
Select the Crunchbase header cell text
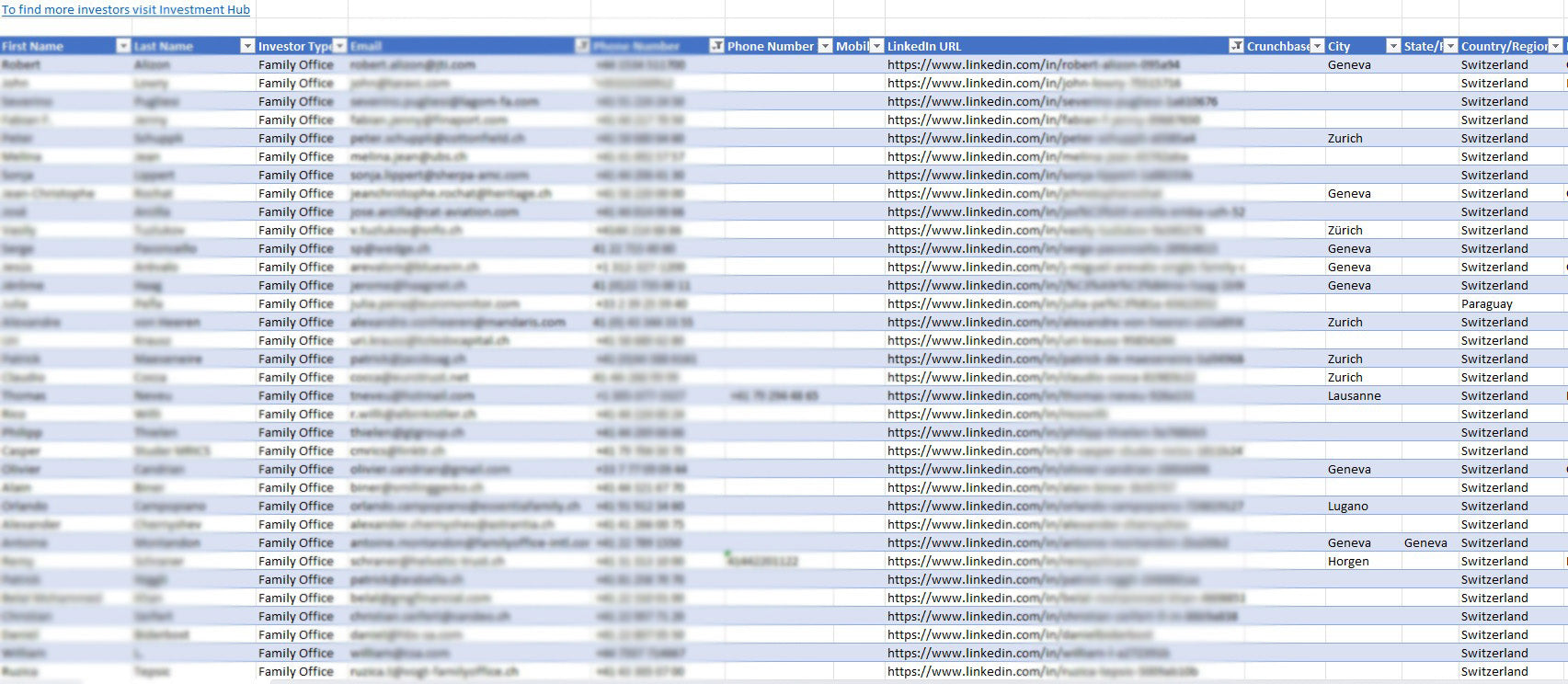click(1278, 46)
